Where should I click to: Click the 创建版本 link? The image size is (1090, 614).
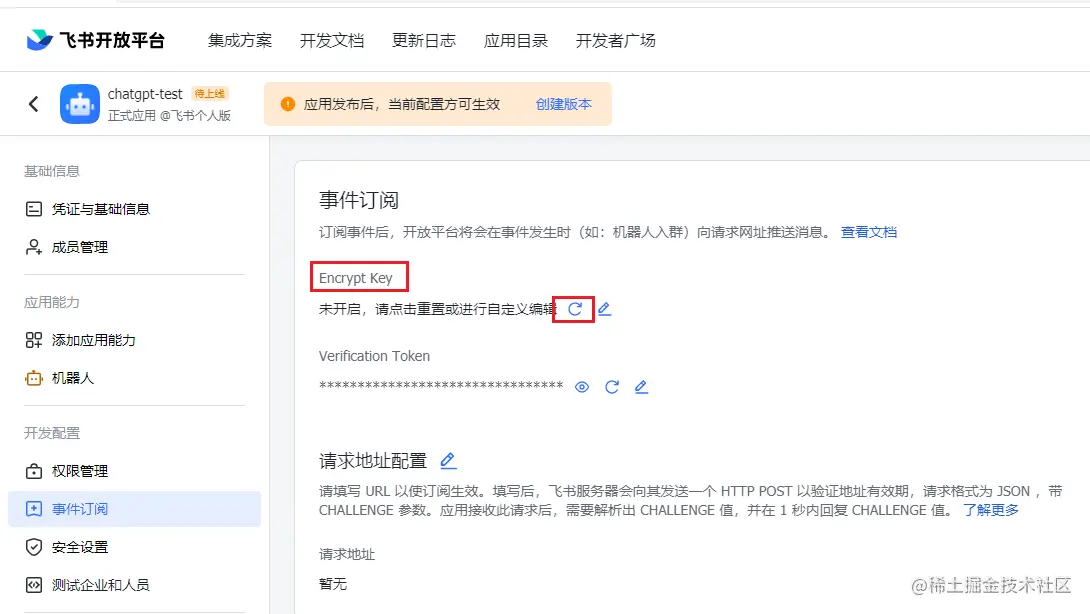pyautogui.click(x=564, y=104)
